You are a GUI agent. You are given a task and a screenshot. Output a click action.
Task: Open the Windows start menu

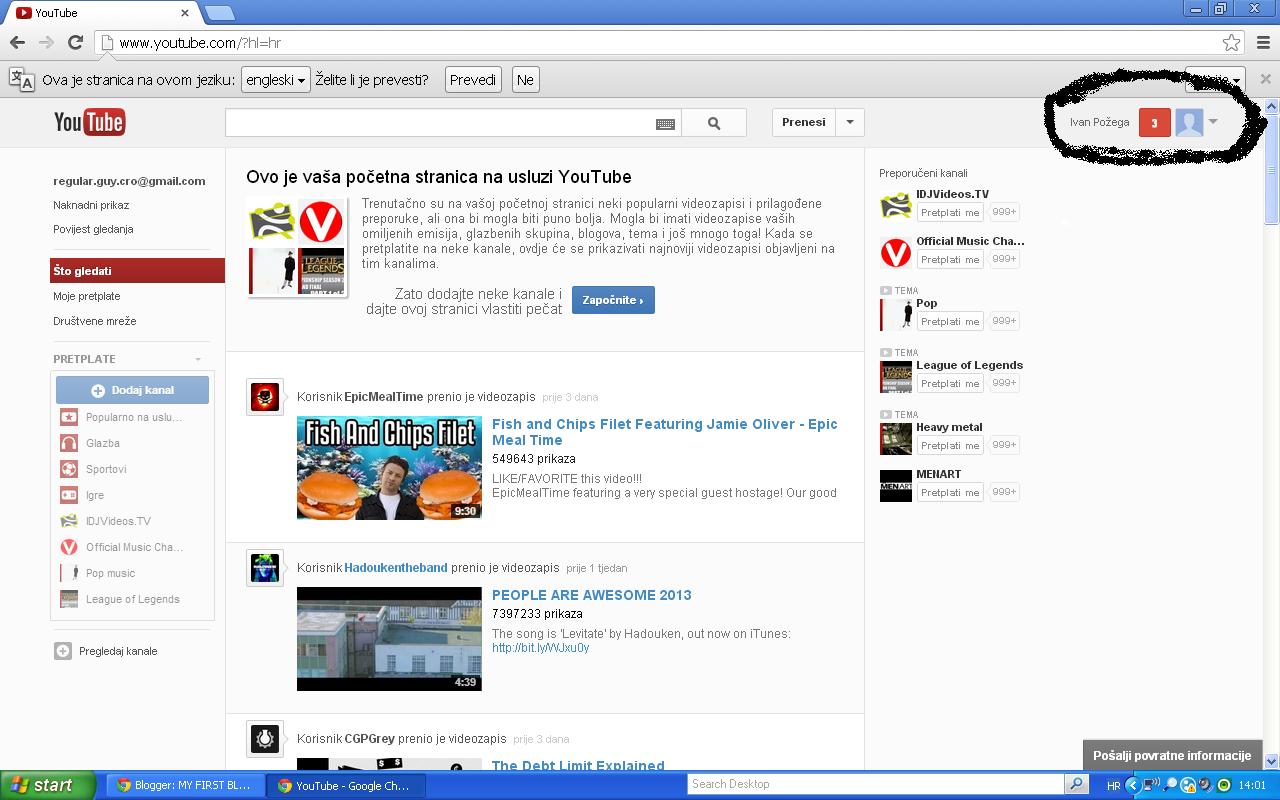[x=48, y=785]
